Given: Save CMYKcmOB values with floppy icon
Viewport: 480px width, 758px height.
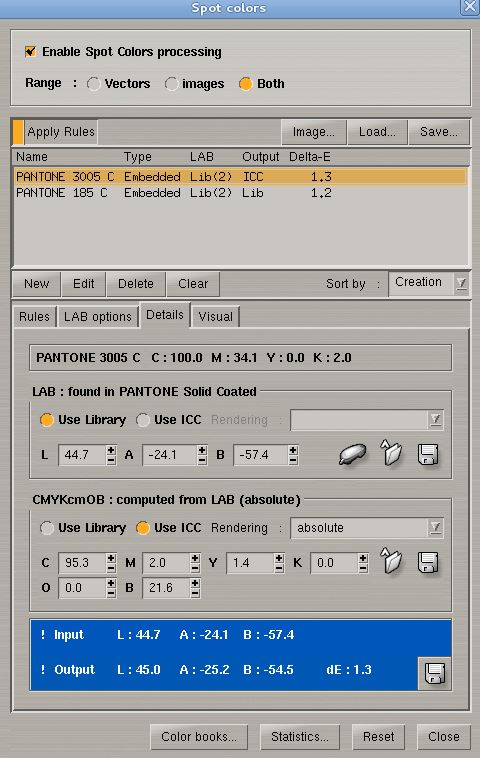Looking at the screenshot, I should click(428, 562).
